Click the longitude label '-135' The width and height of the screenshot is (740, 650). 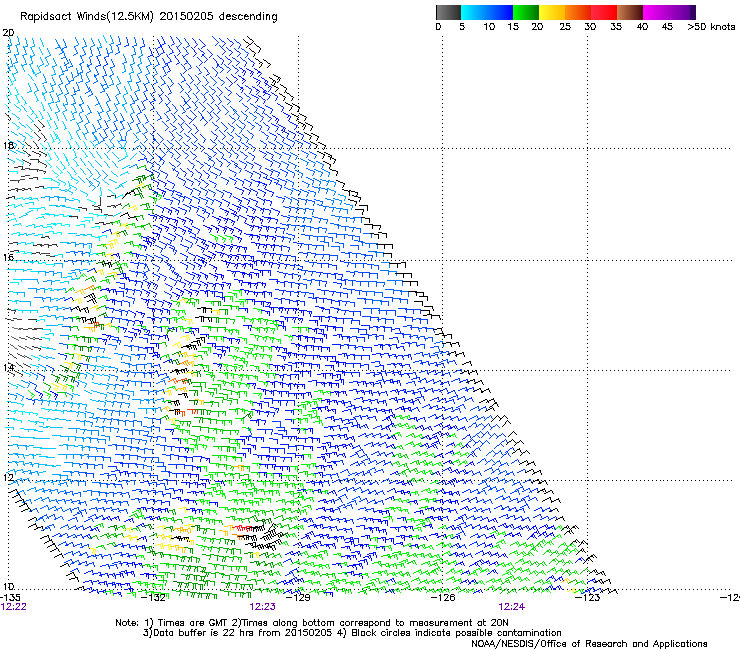click(10, 597)
